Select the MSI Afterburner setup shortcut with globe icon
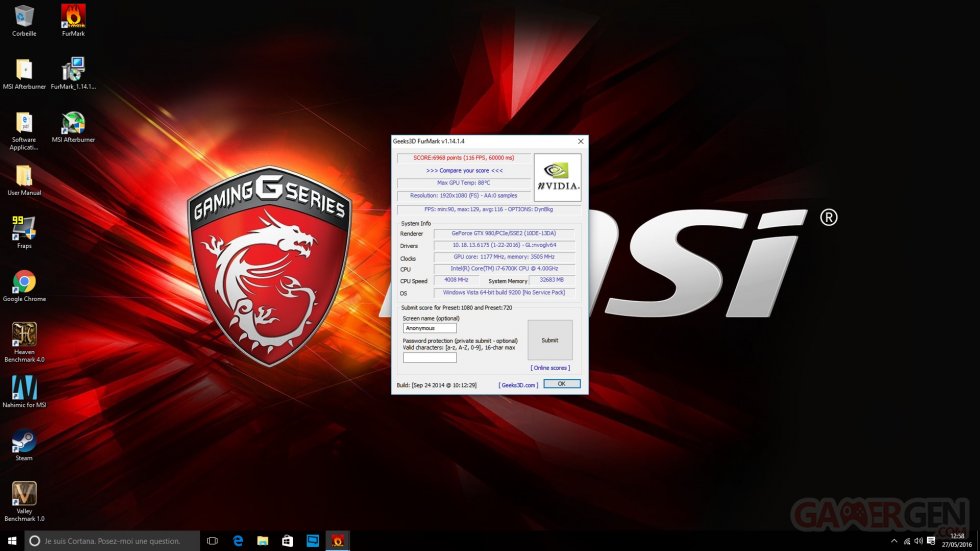980x551 pixels. coord(73,127)
